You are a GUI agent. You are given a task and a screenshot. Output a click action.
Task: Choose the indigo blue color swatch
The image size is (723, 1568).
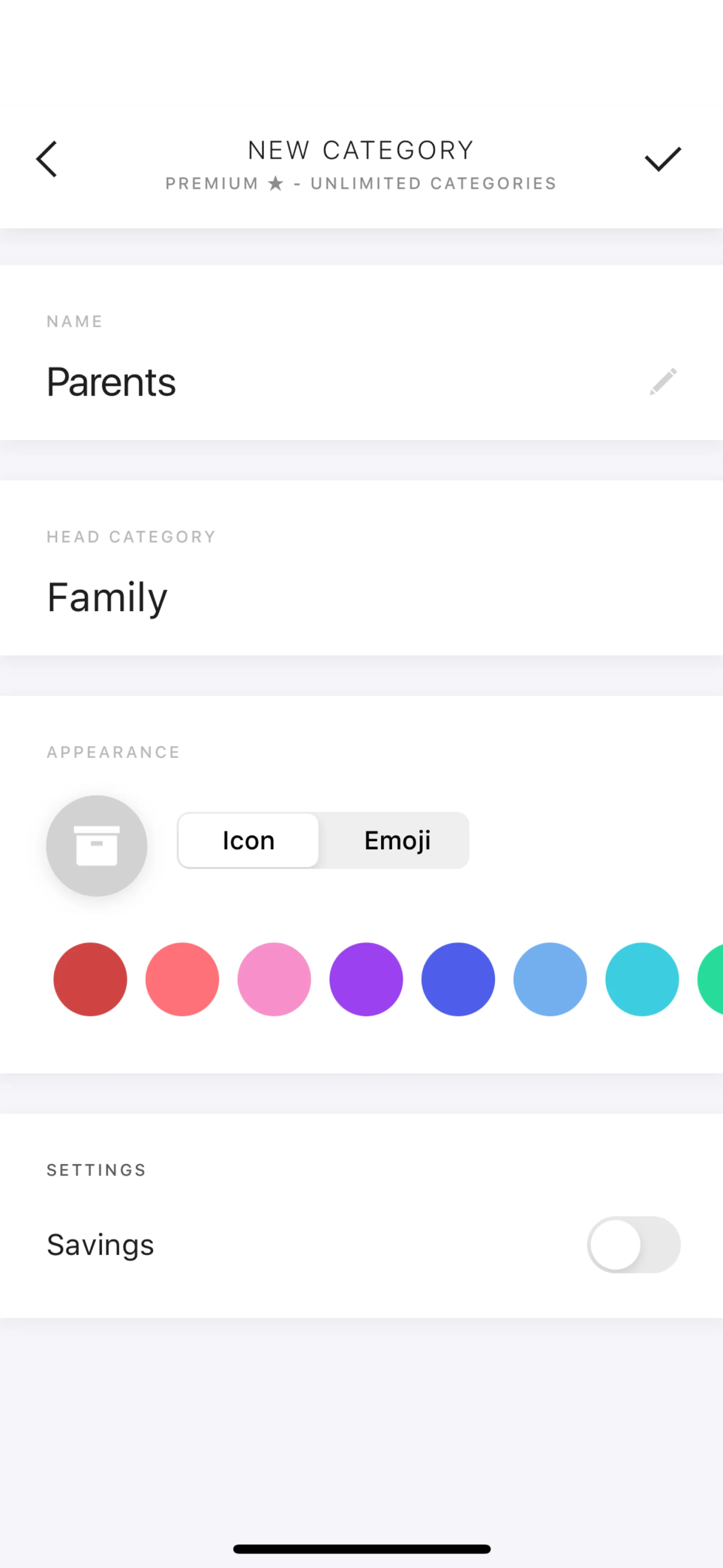click(458, 979)
